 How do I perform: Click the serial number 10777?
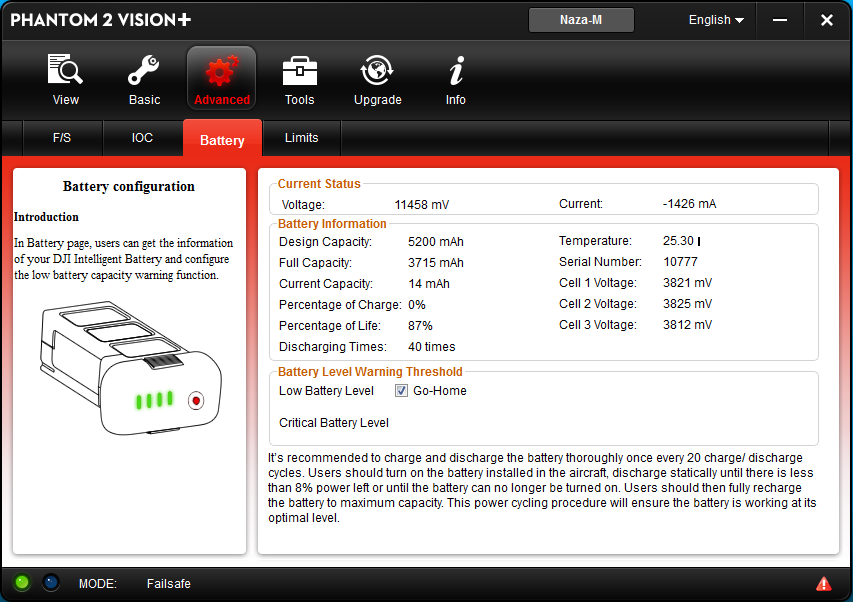(680, 262)
